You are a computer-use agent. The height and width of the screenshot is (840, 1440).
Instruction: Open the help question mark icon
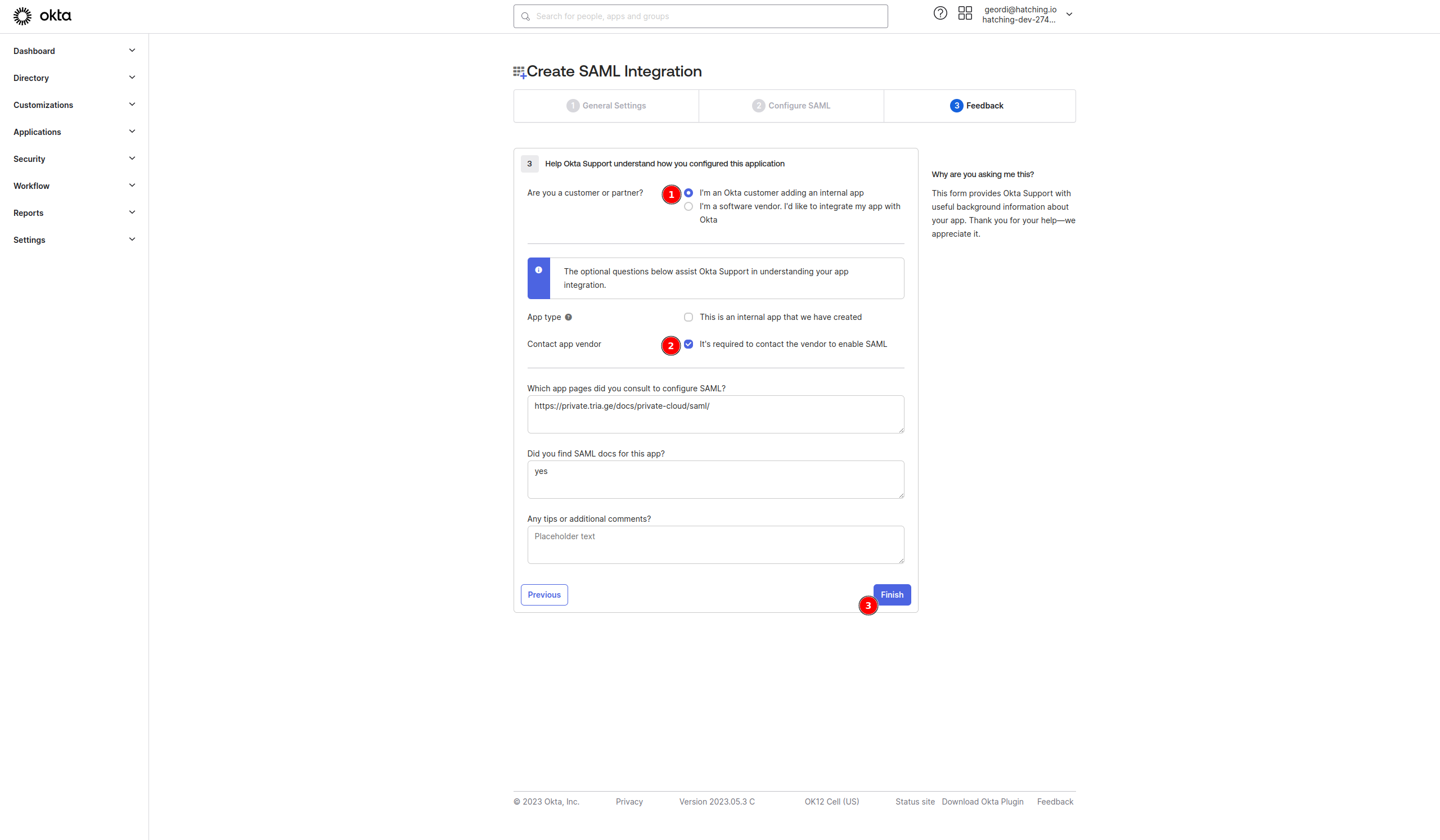point(940,13)
